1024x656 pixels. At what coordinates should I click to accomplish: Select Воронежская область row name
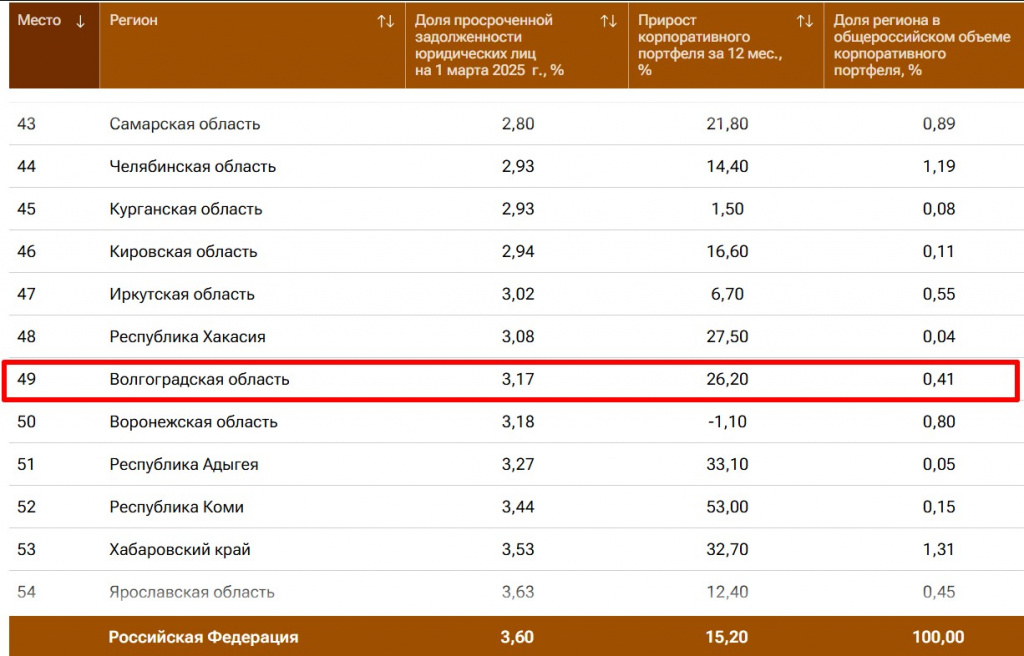coord(193,421)
